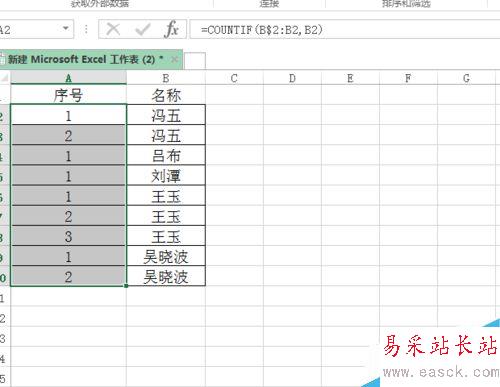Select column C header

click(234, 78)
